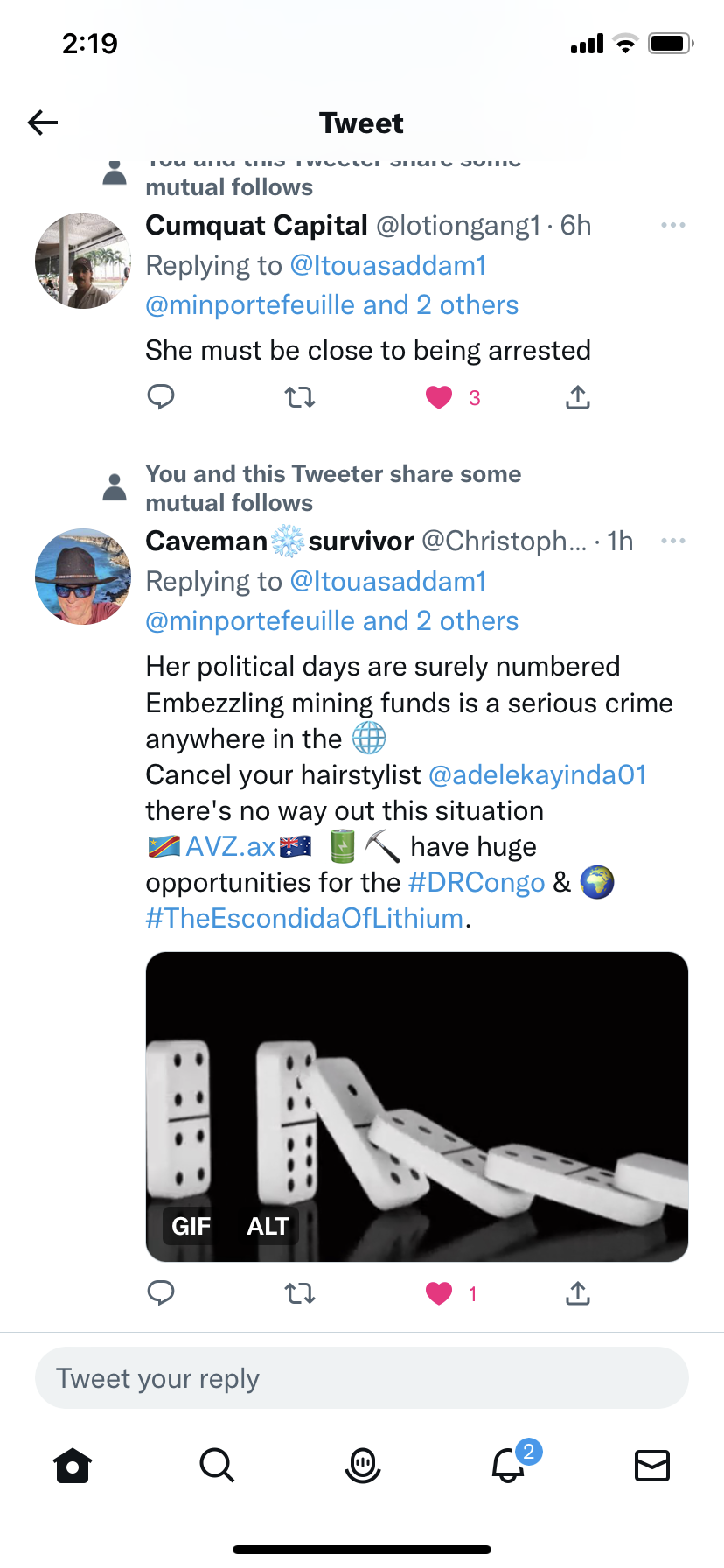
Task: Retweet Cumquat Capital's tweet
Action: click(300, 398)
